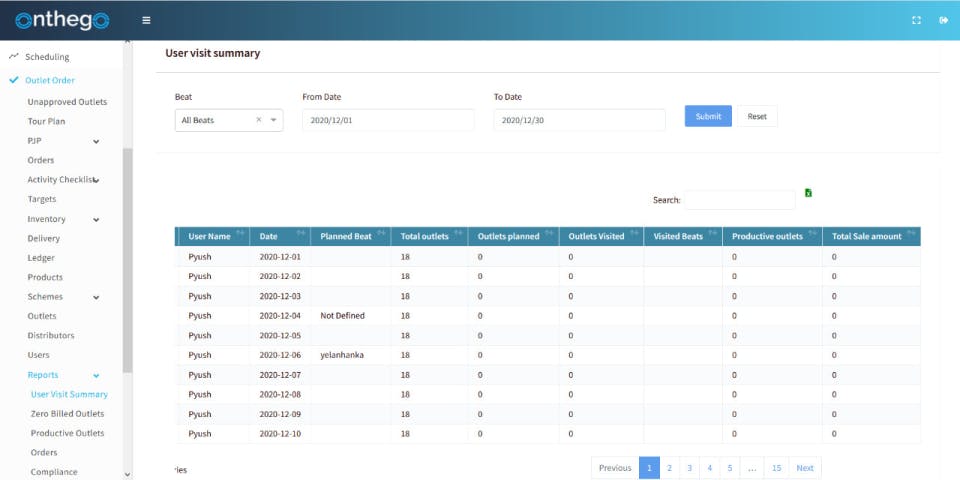The width and height of the screenshot is (960, 480).
Task: Open Unapproved Outlets in sidebar
Action: pyautogui.click(x=67, y=102)
